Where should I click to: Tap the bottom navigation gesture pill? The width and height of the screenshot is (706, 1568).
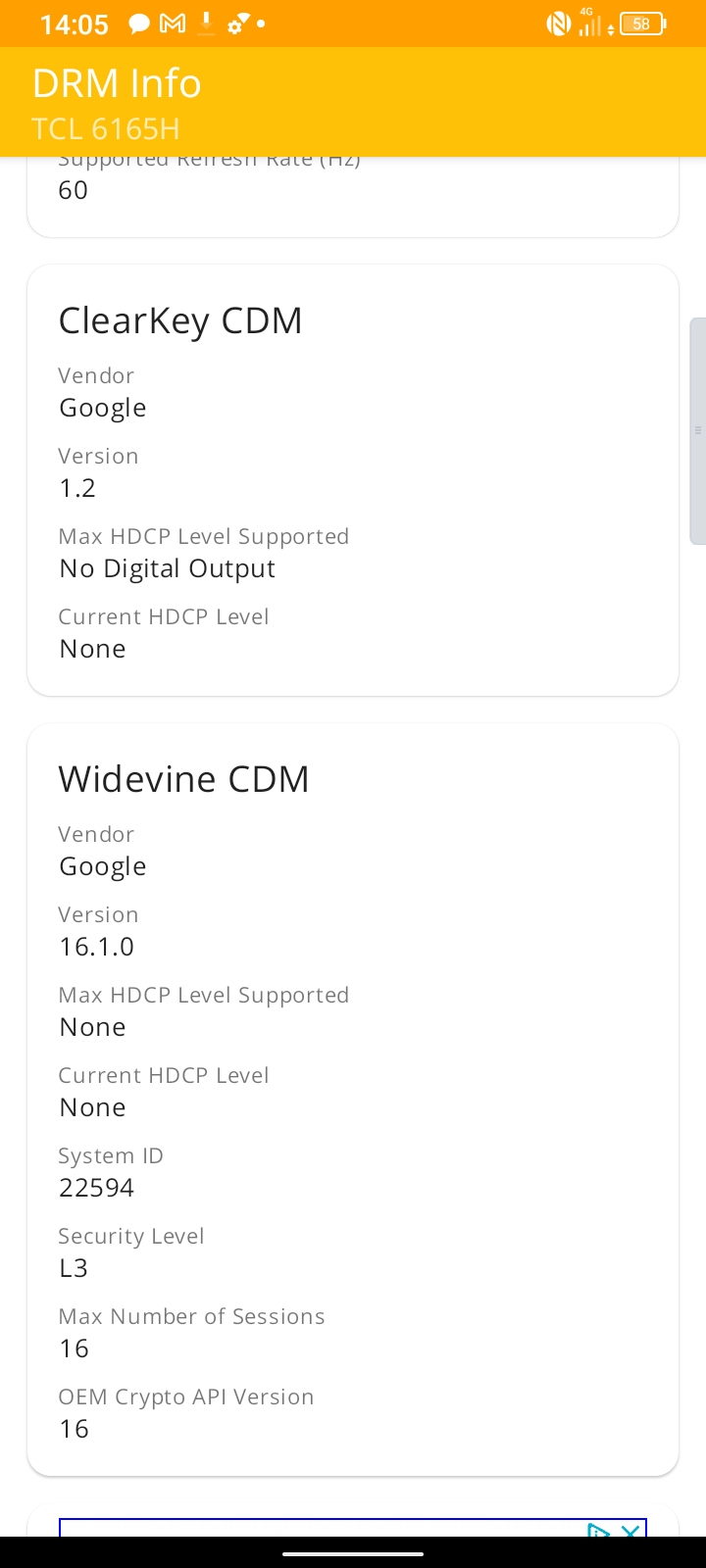coord(353,1553)
